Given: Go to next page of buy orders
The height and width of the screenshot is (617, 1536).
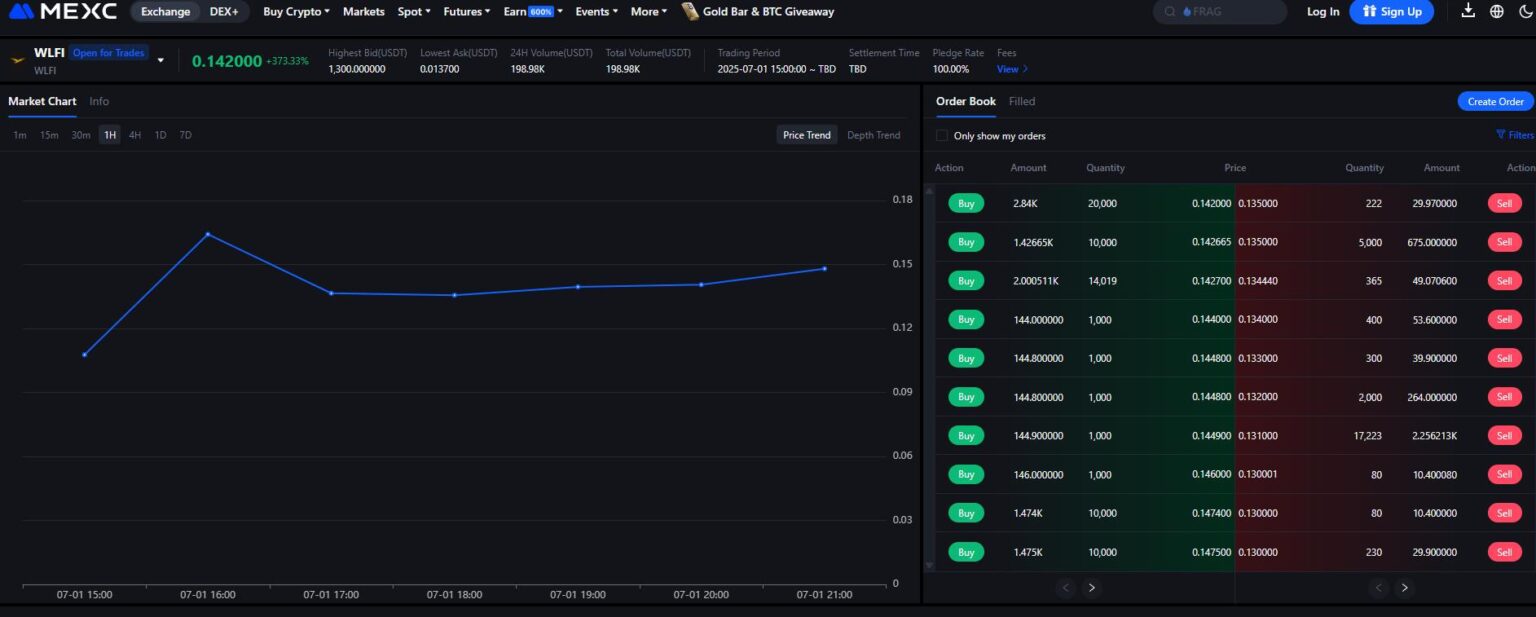Looking at the screenshot, I should click(1092, 588).
